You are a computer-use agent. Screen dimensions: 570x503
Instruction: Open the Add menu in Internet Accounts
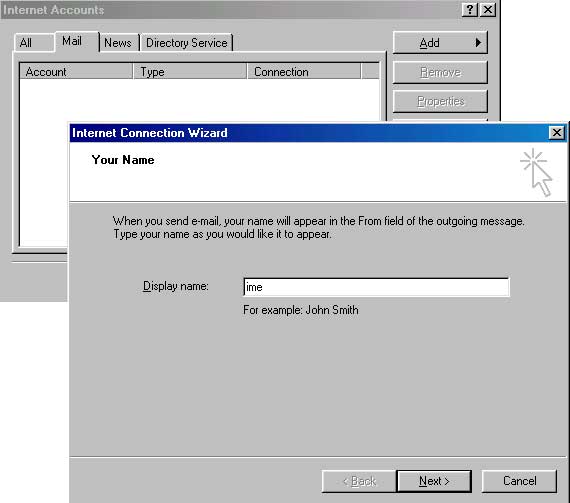point(440,43)
